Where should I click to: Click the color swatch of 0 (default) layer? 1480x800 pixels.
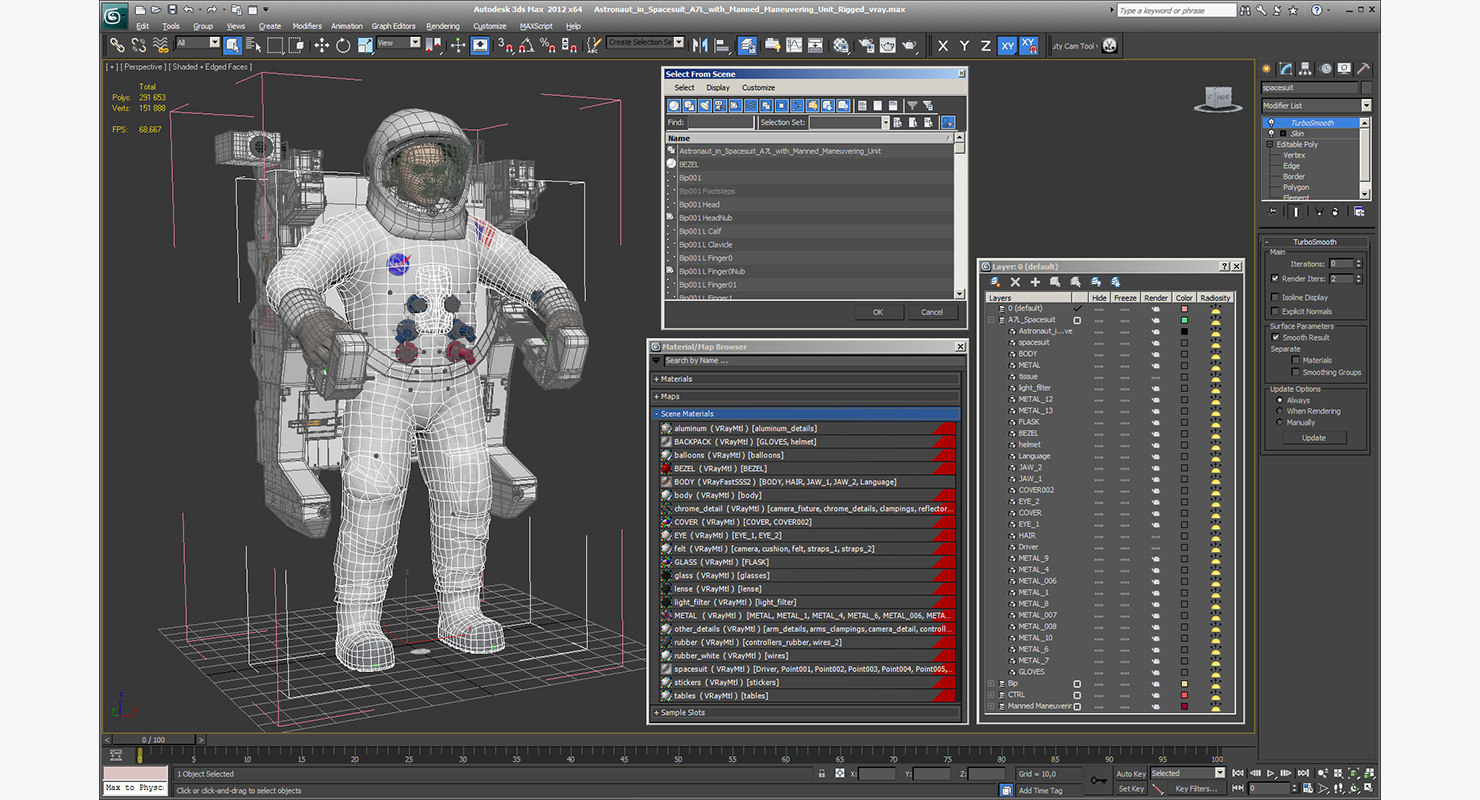[x=1184, y=309]
